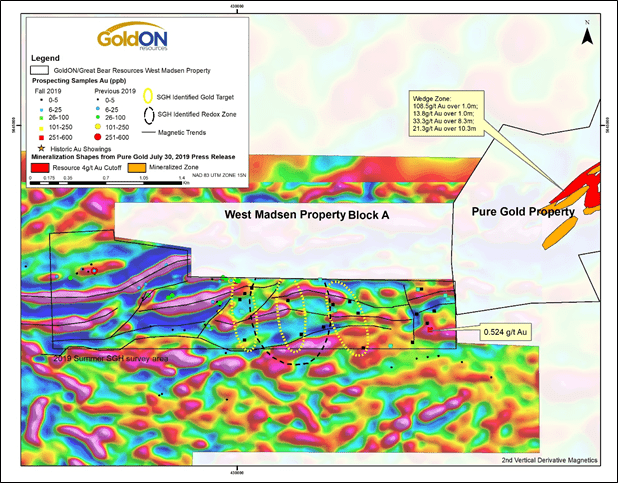Click the white property boundary rectangle in legend

tap(40, 70)
